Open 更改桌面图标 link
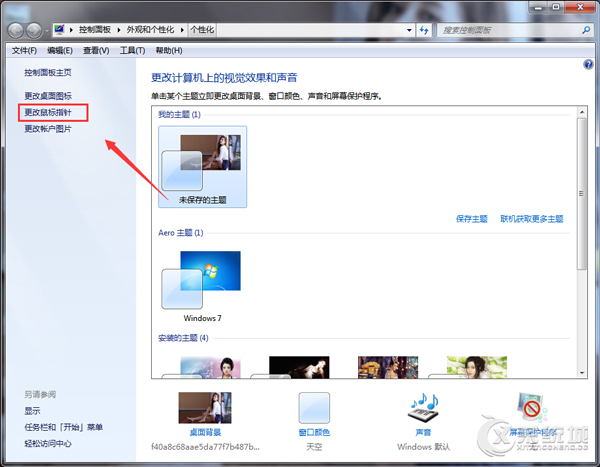 click(48, 96)
